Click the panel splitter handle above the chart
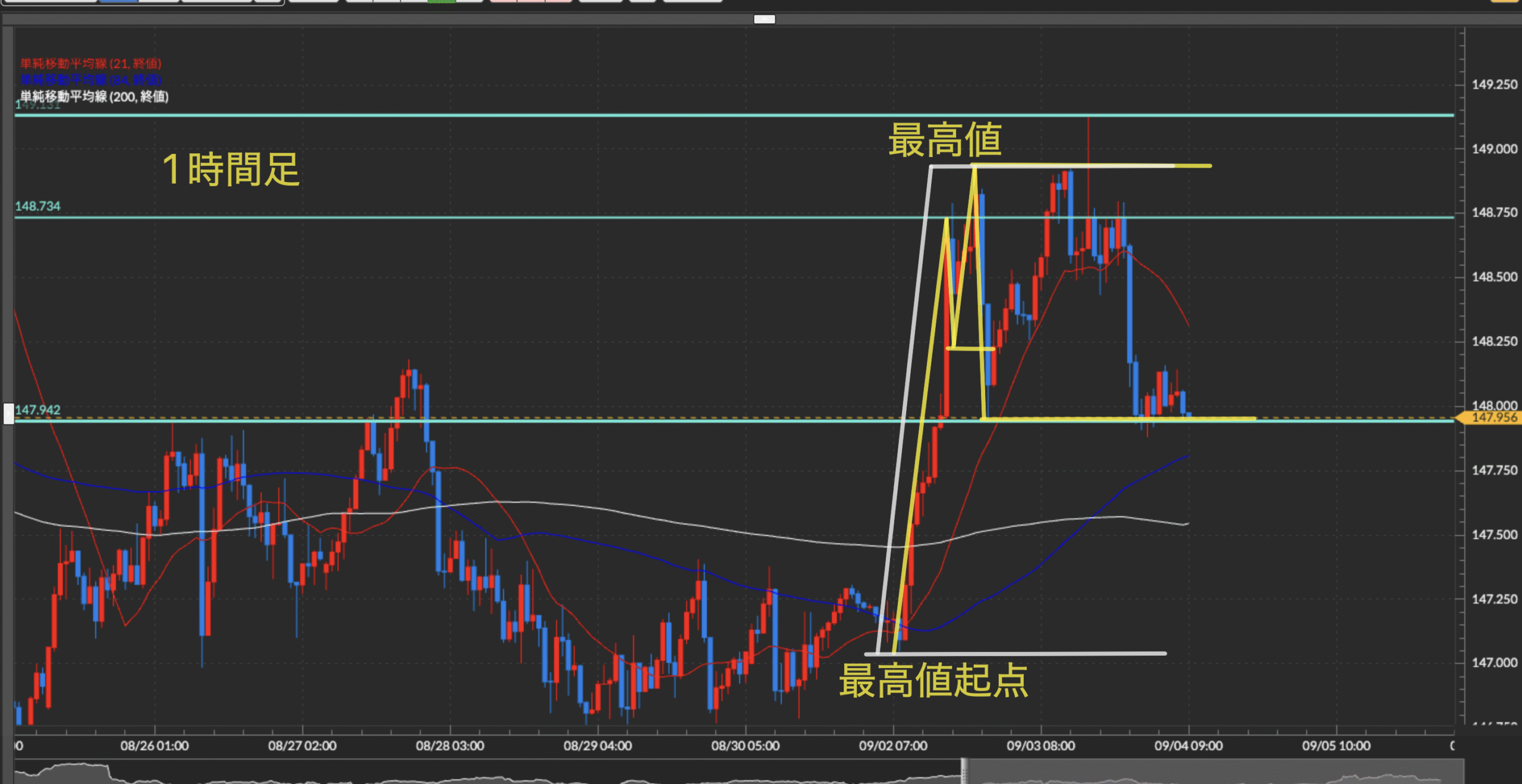Image resolution: width=1522 pixels, height=784 pixels. click(765, 19)
